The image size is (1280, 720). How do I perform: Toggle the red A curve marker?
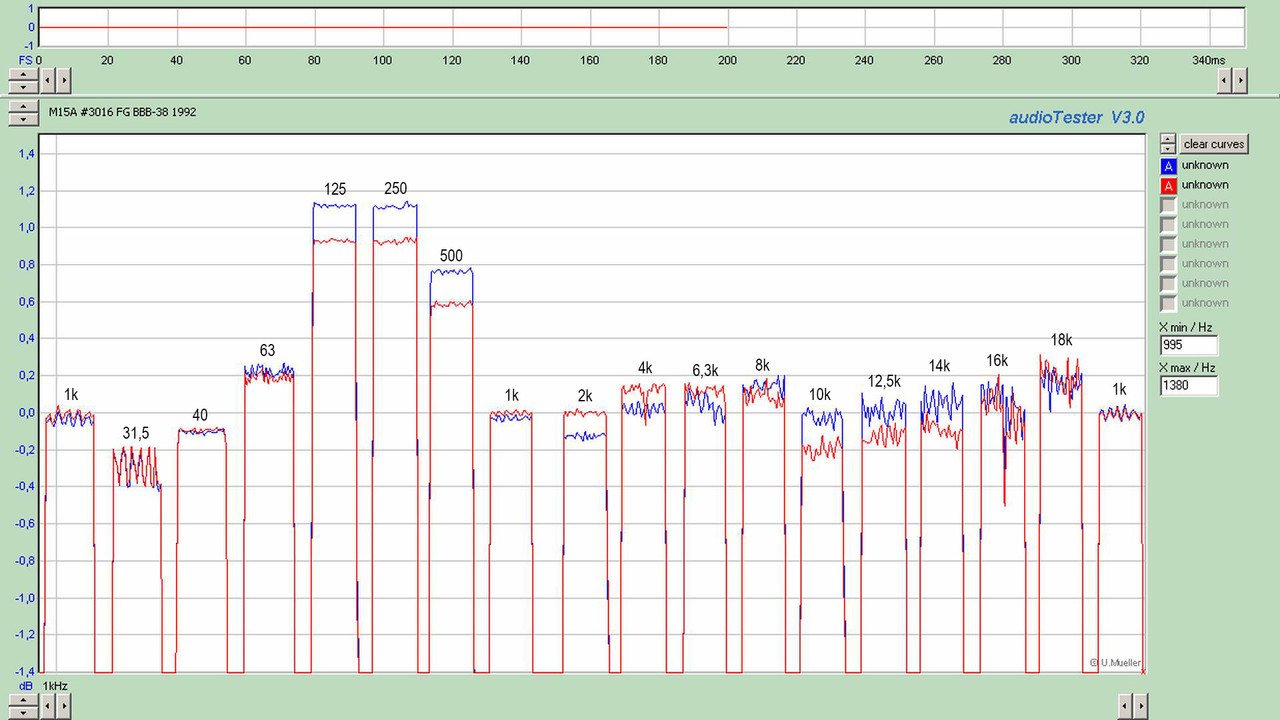click(x=1168, y=185)
